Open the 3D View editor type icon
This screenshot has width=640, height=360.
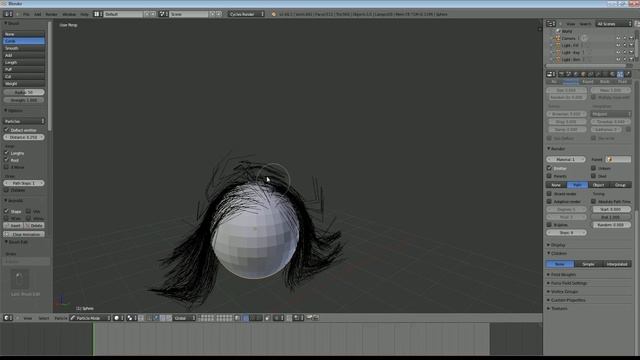pyautogui.click(x=7, y=318)
